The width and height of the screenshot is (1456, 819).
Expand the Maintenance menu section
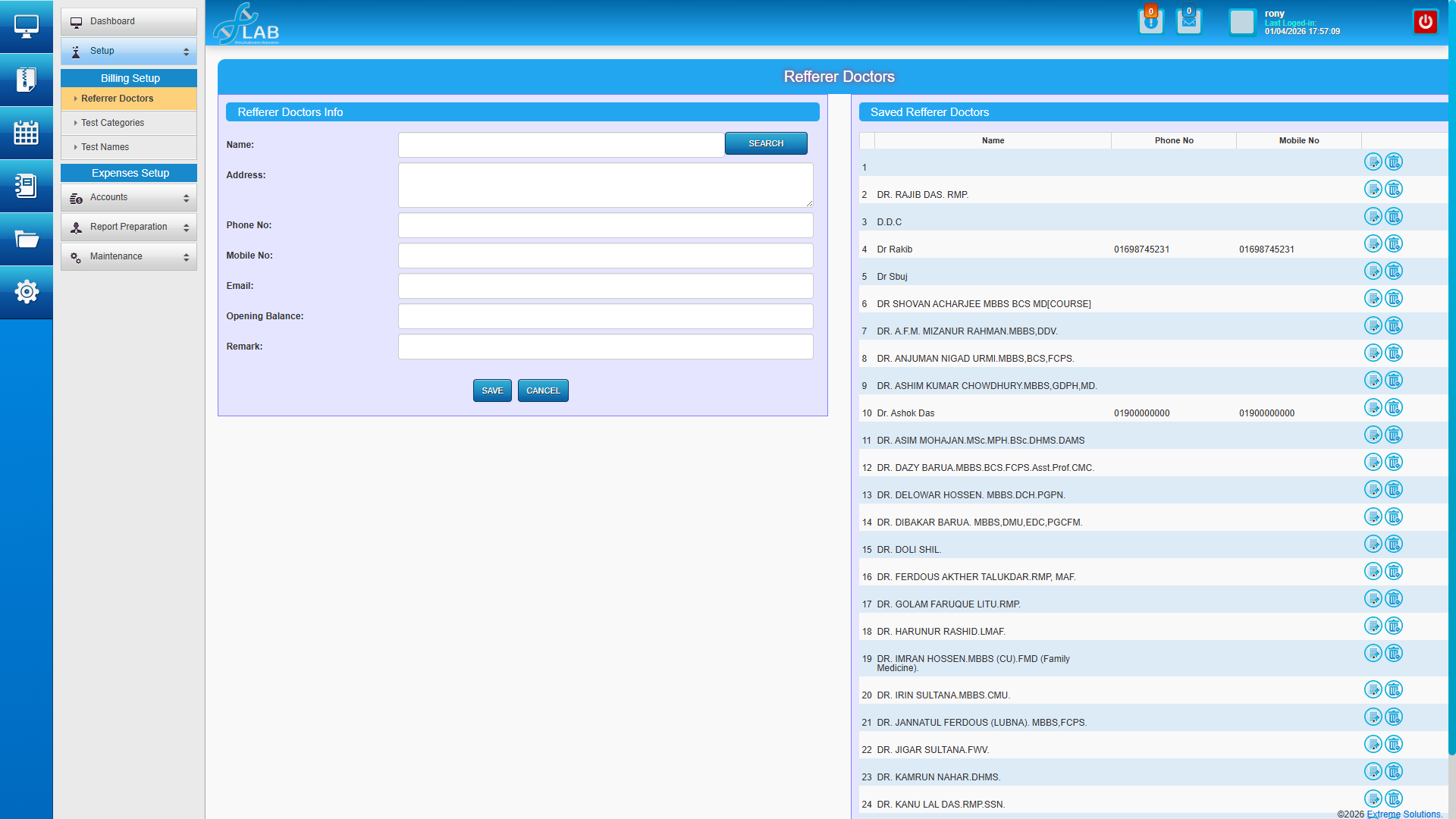[128, 256]
